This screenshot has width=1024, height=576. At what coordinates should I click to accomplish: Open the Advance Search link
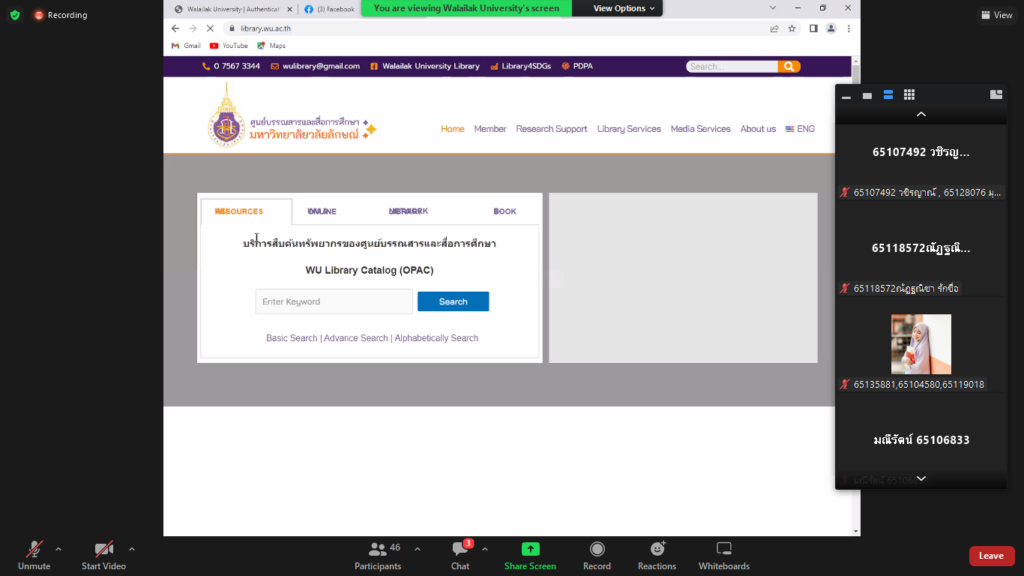tap(356, 338)
